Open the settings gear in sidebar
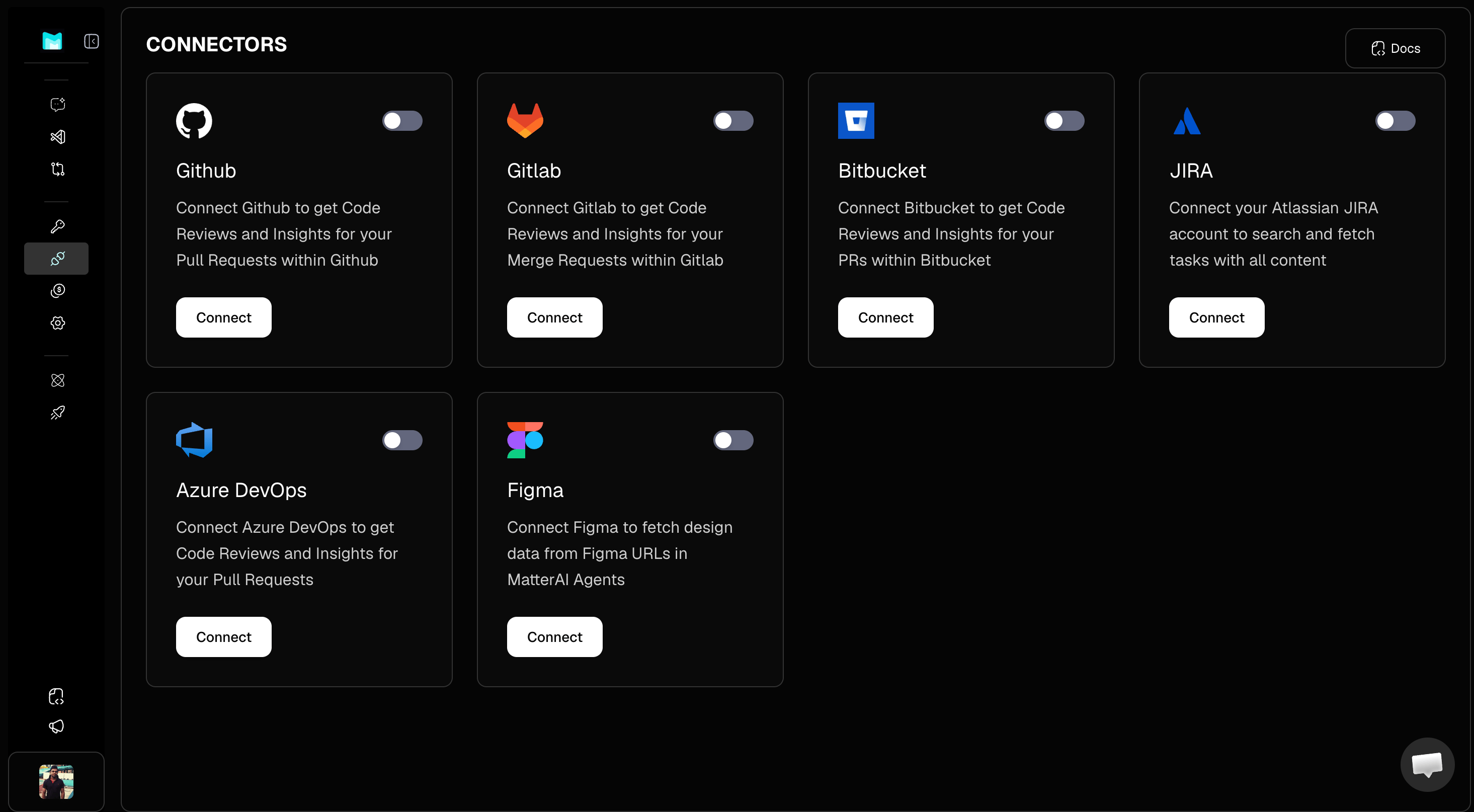 58,323
